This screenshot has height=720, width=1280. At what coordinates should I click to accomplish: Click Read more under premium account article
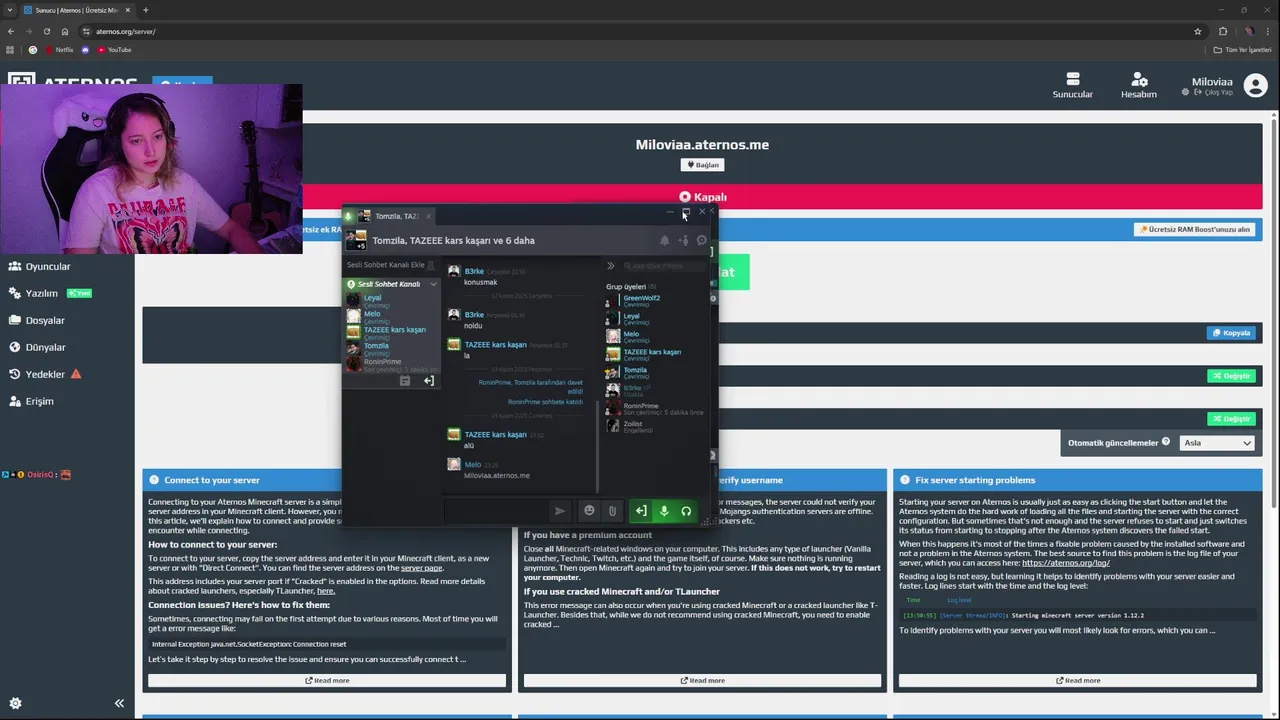(702, 681)
